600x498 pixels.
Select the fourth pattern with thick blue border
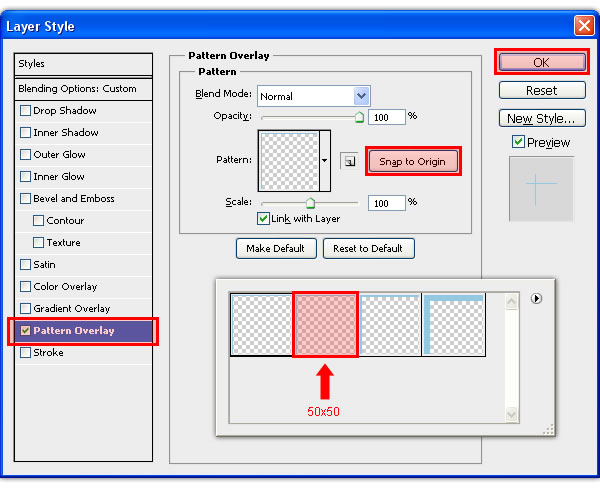[454, 325]
